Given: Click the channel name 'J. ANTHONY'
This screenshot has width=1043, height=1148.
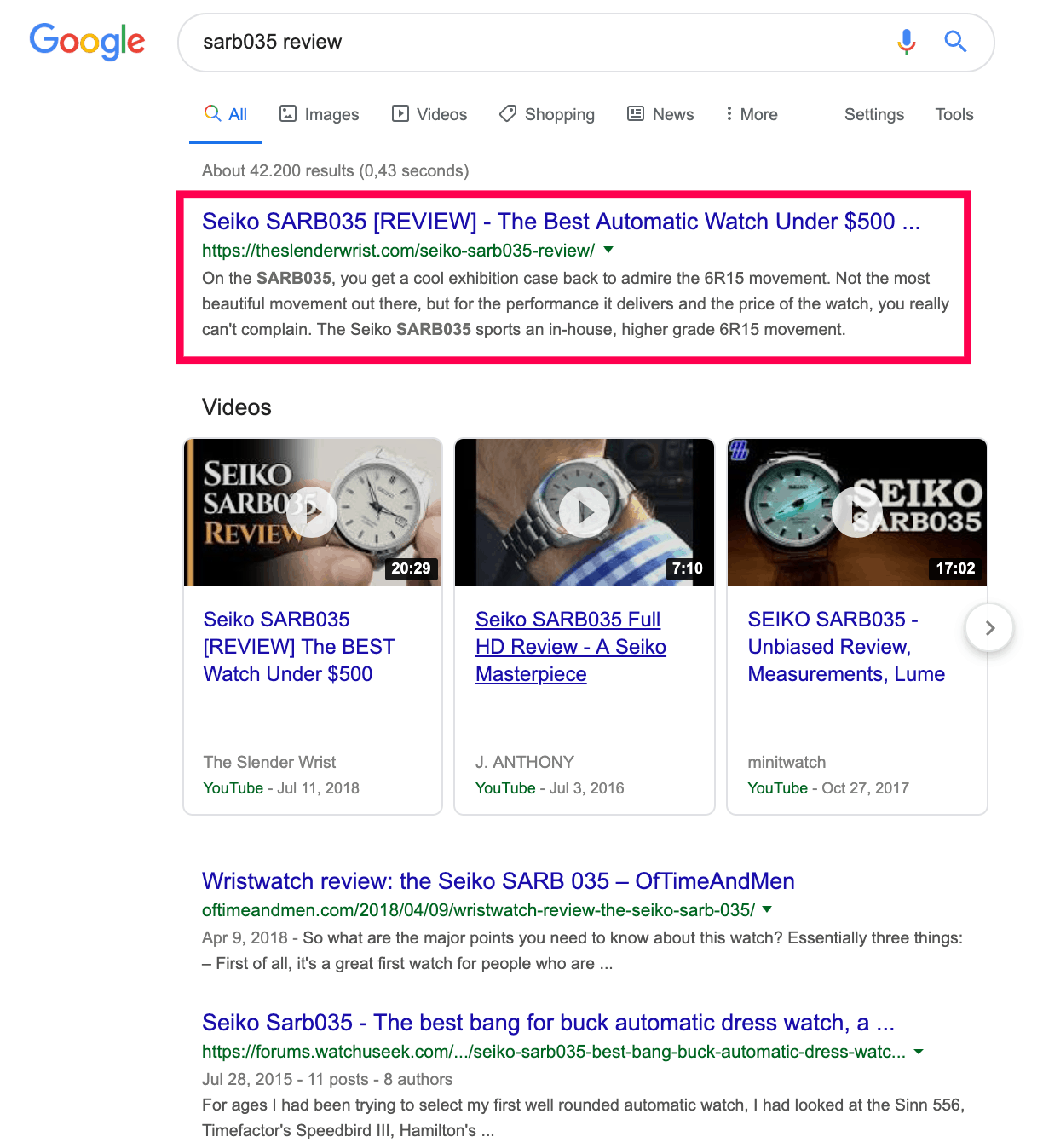Looking at the screenshot, I should 525,762.
